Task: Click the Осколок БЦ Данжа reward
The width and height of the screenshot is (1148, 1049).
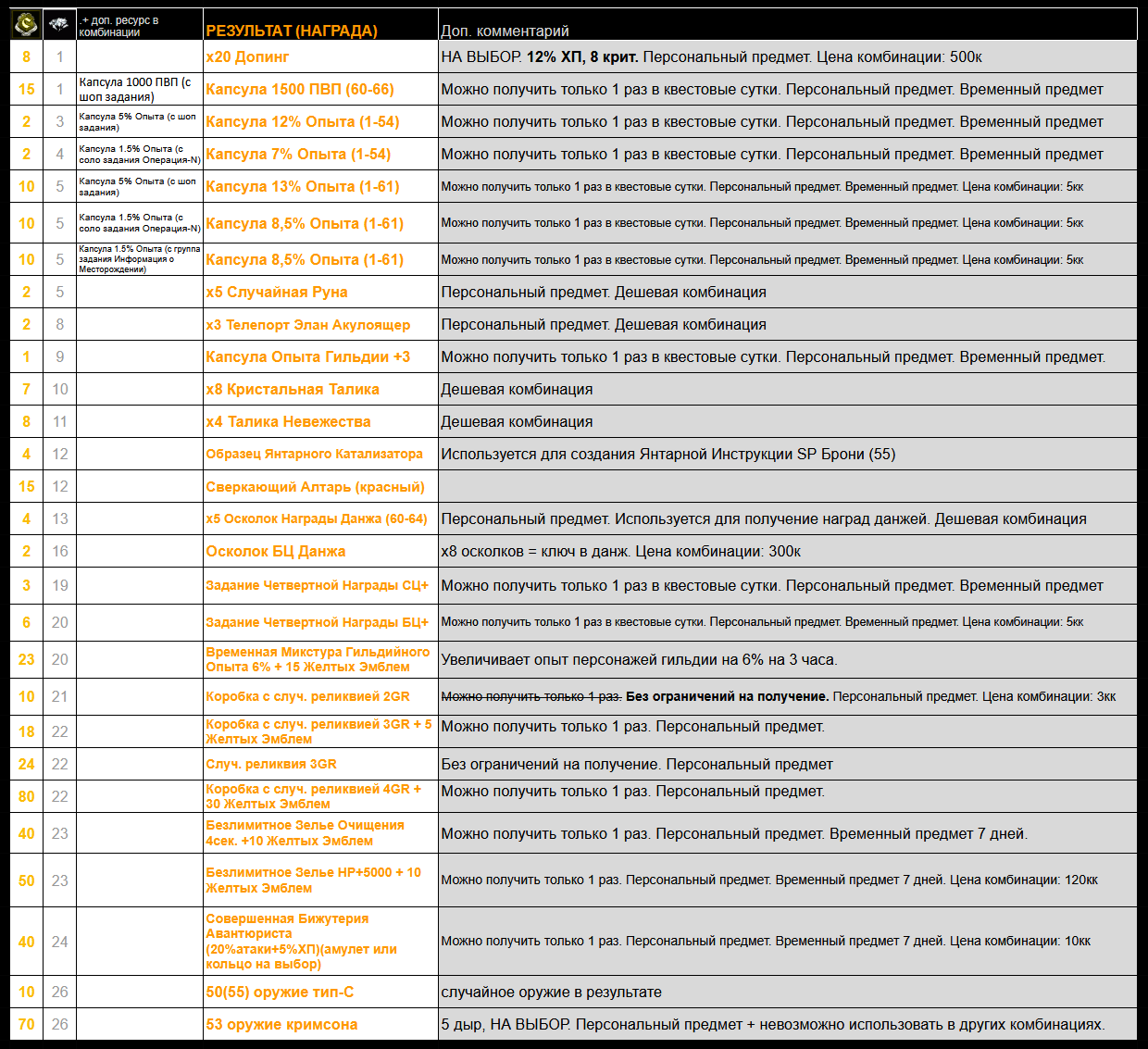Action: point(276,551)
